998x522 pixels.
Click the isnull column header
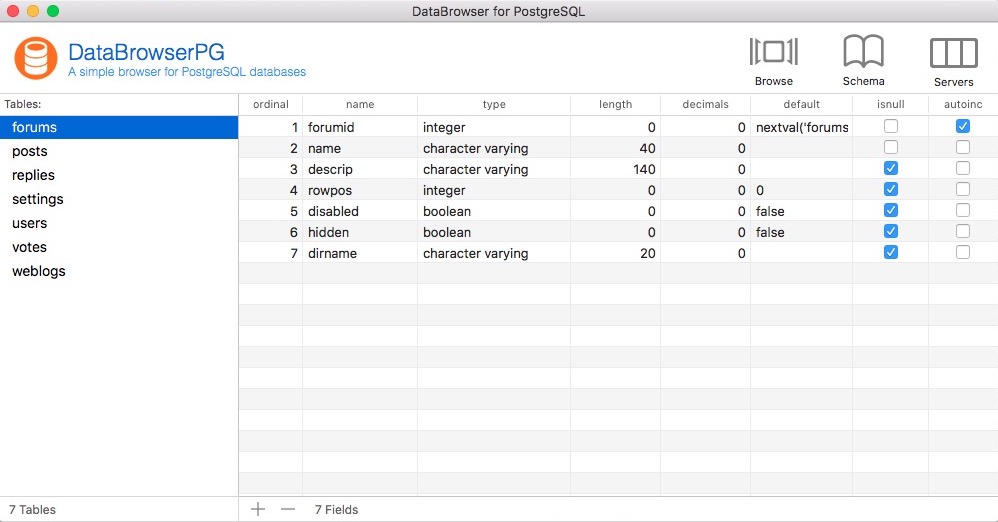pyautogui.click(x=890, y=104)
